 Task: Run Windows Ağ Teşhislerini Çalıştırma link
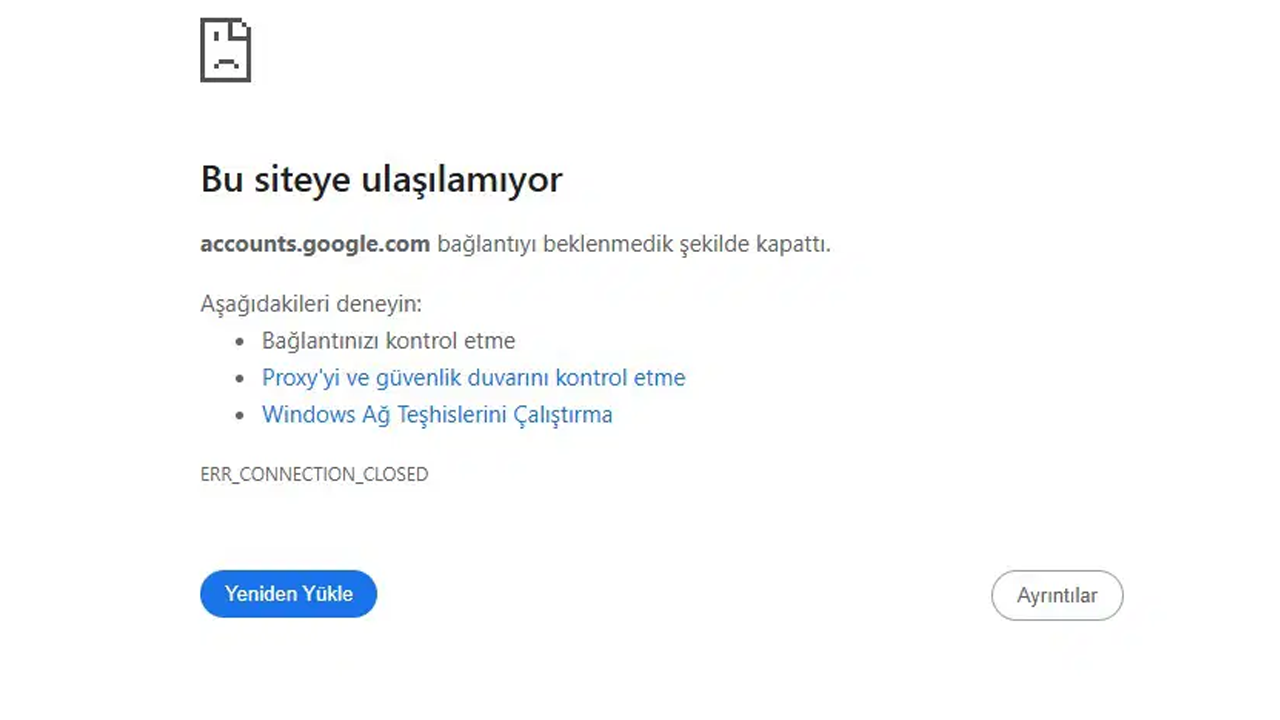pos(437,415)
